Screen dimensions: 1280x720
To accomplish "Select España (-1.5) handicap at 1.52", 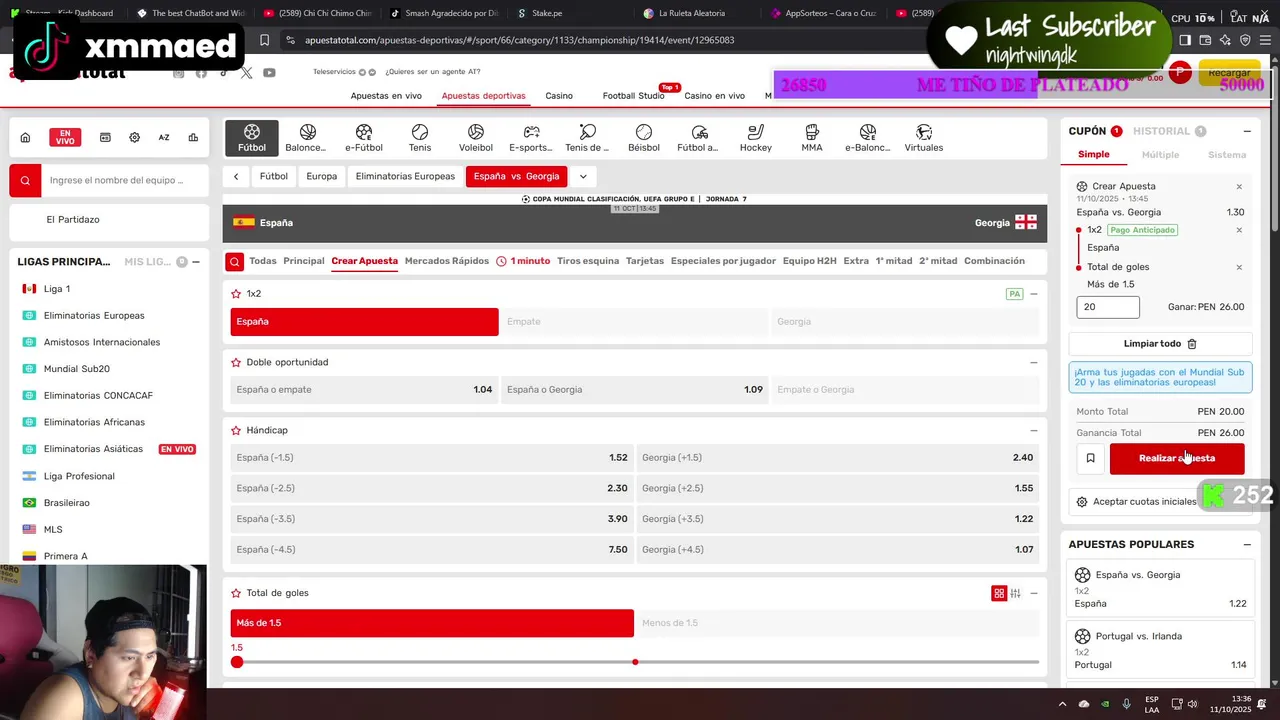I will pyautogui.click(x=432, y=458).
